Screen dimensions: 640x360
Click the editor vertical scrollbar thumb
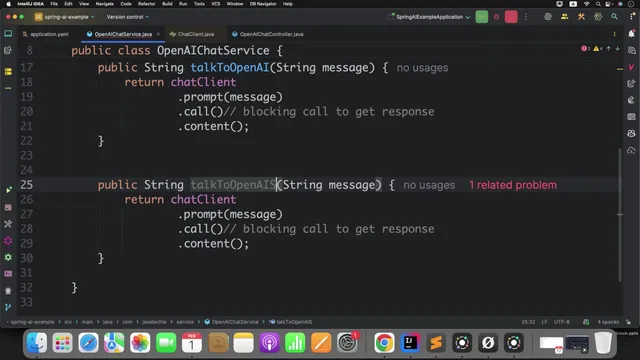[x=620, y=214]
